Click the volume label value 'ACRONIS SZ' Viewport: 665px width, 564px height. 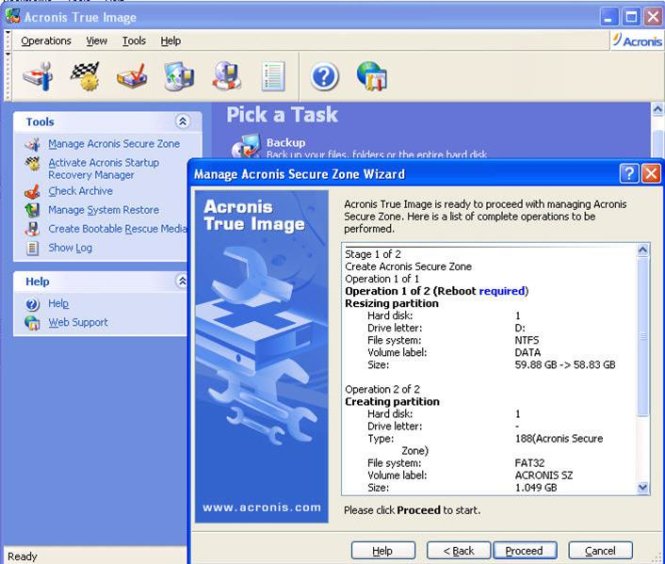coord(544,475)
